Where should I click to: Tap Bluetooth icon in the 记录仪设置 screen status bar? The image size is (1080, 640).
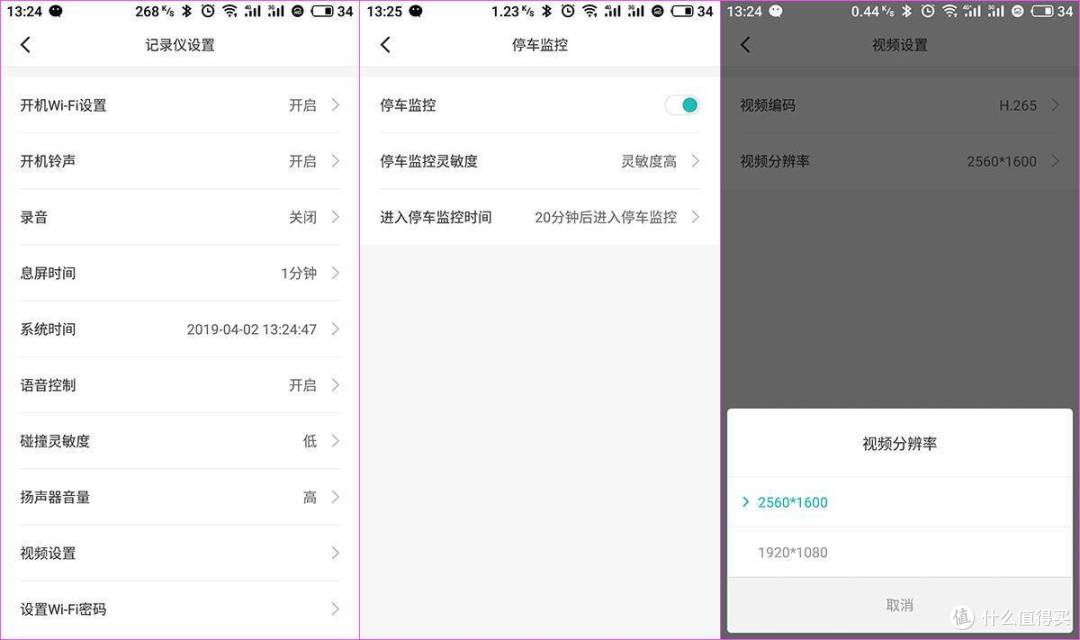[187, 11]
